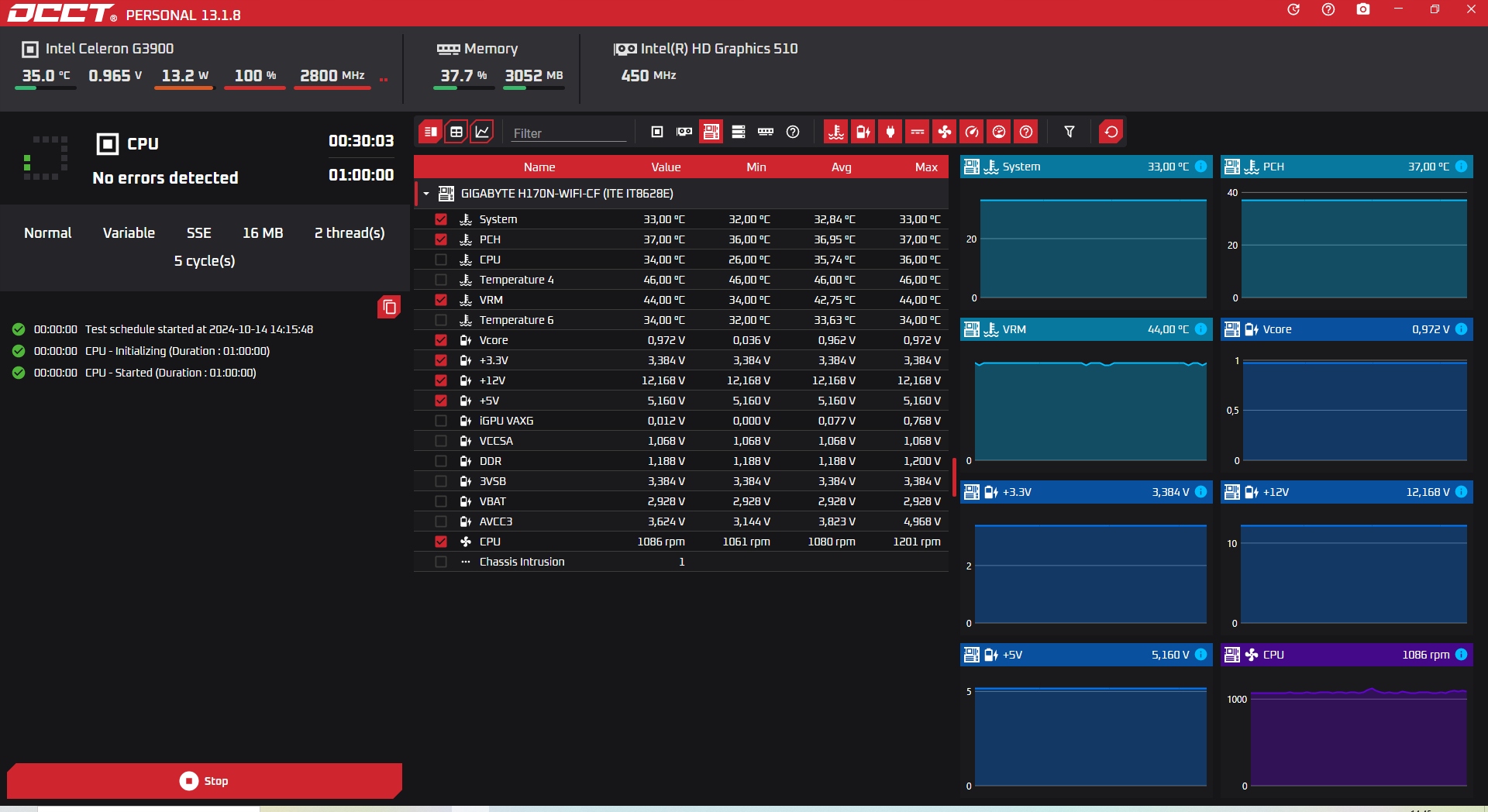Uncheck the PCH temperature sensor
The image size is (1488, 812).
441,239
